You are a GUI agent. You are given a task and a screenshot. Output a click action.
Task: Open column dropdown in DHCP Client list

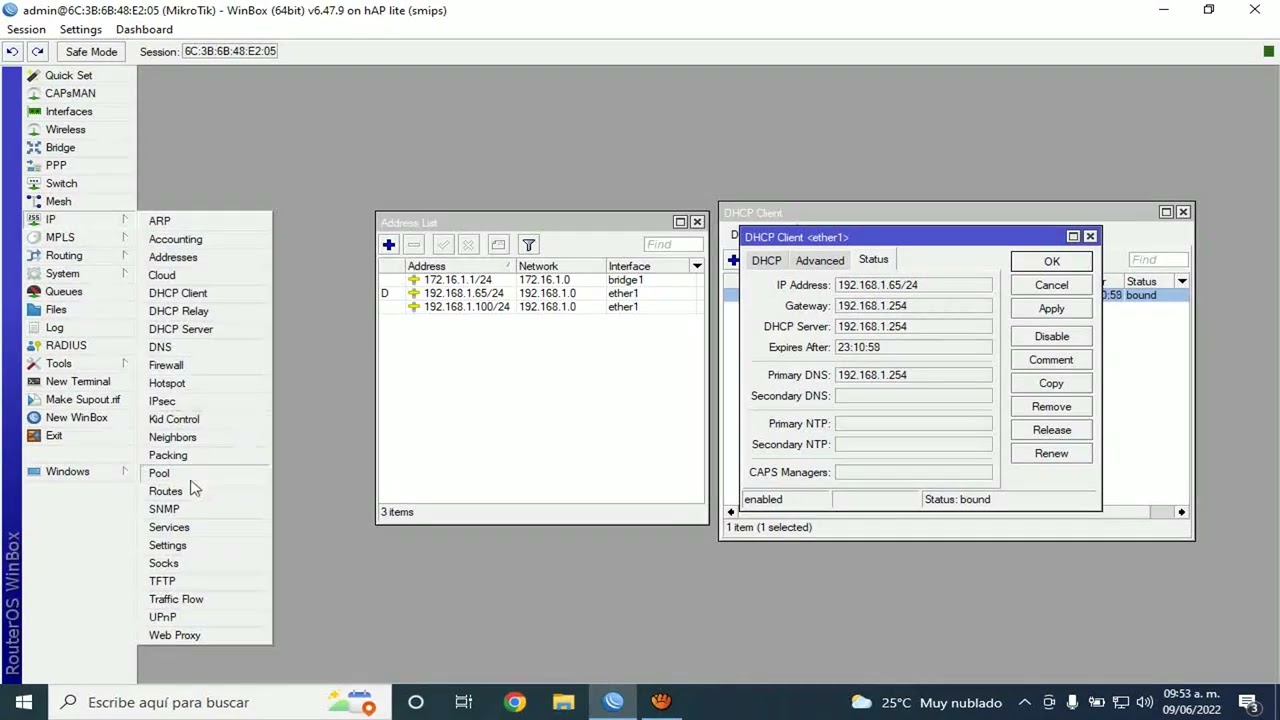pyautogui.click(x=1182, y=282)
